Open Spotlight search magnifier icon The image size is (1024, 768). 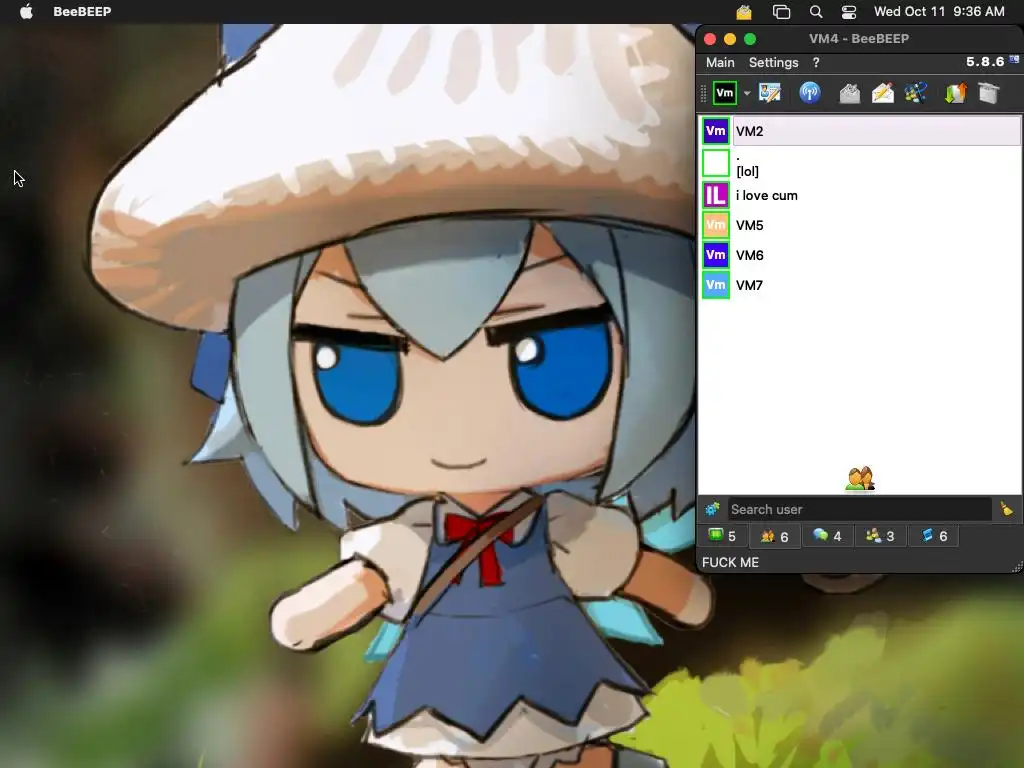click(816, 12)
